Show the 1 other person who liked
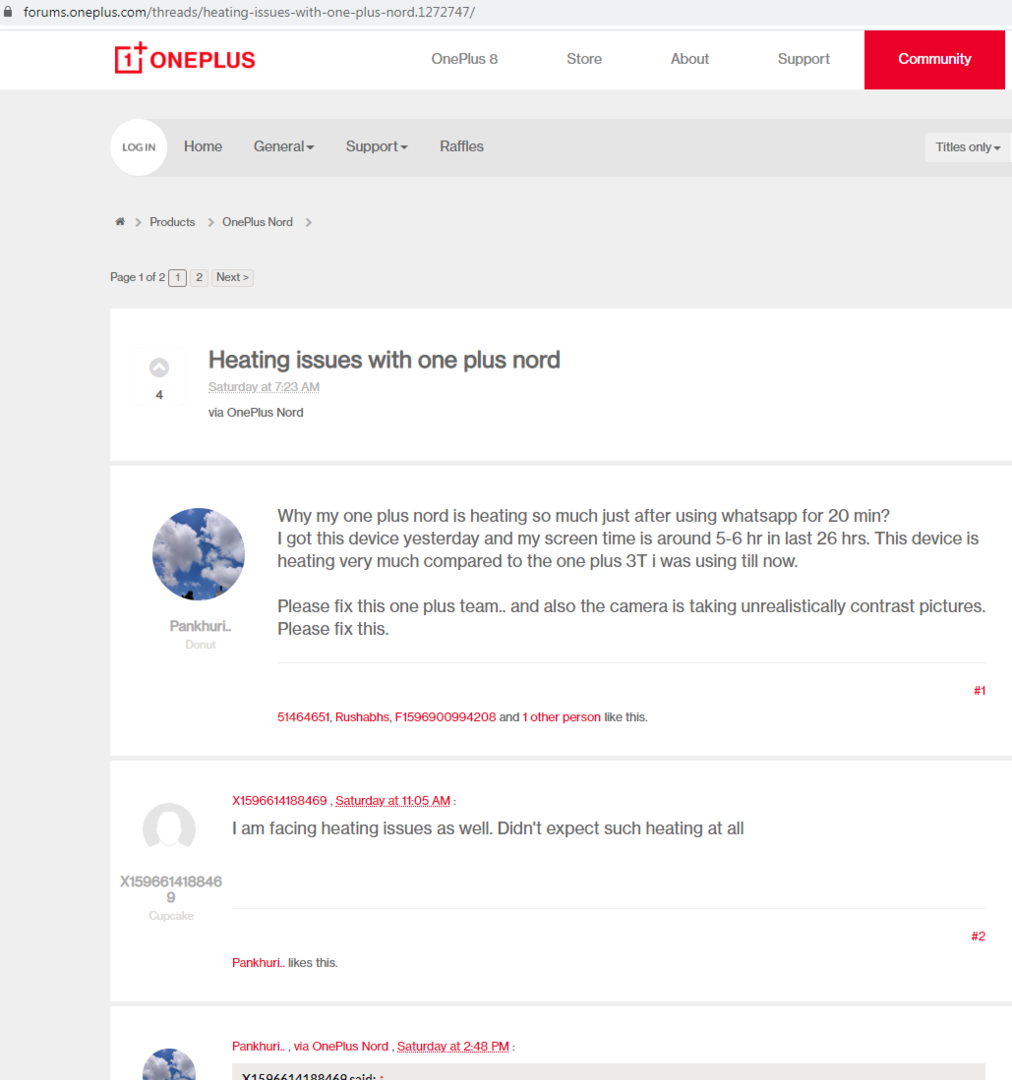 coord(561,717)
